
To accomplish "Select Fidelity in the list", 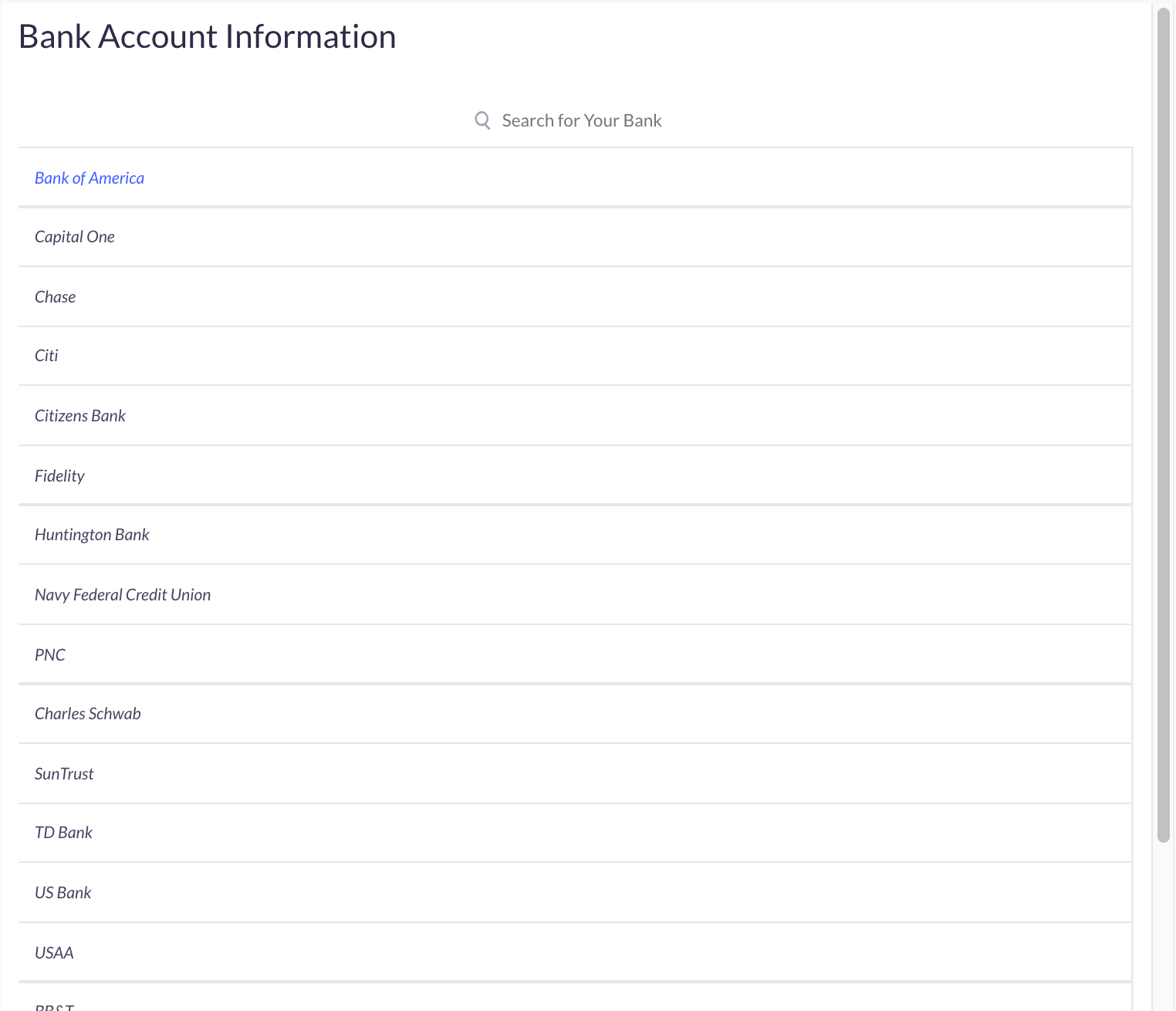I will point(575,475).
